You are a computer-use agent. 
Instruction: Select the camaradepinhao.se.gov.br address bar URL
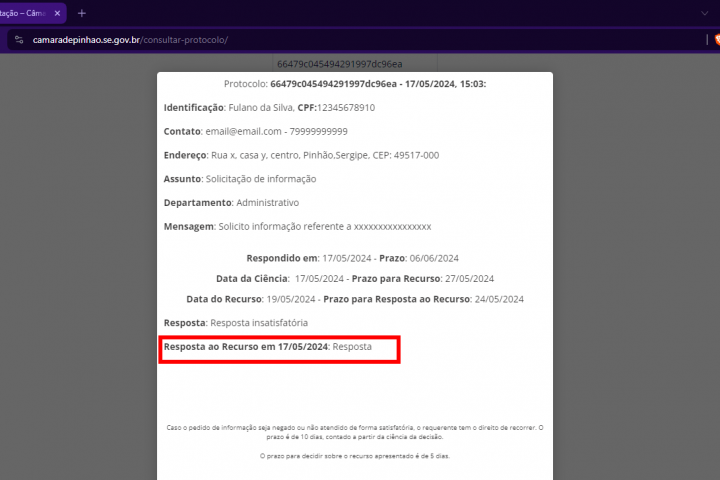click(x=130, y=40)
